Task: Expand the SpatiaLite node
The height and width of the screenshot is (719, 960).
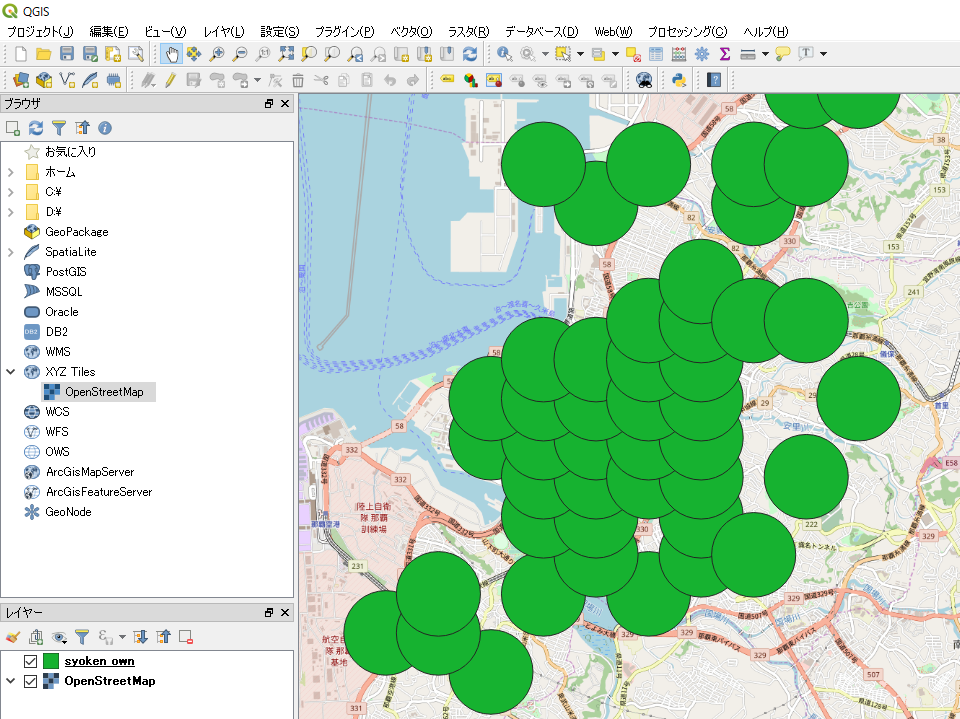Action: pos(11,252)
